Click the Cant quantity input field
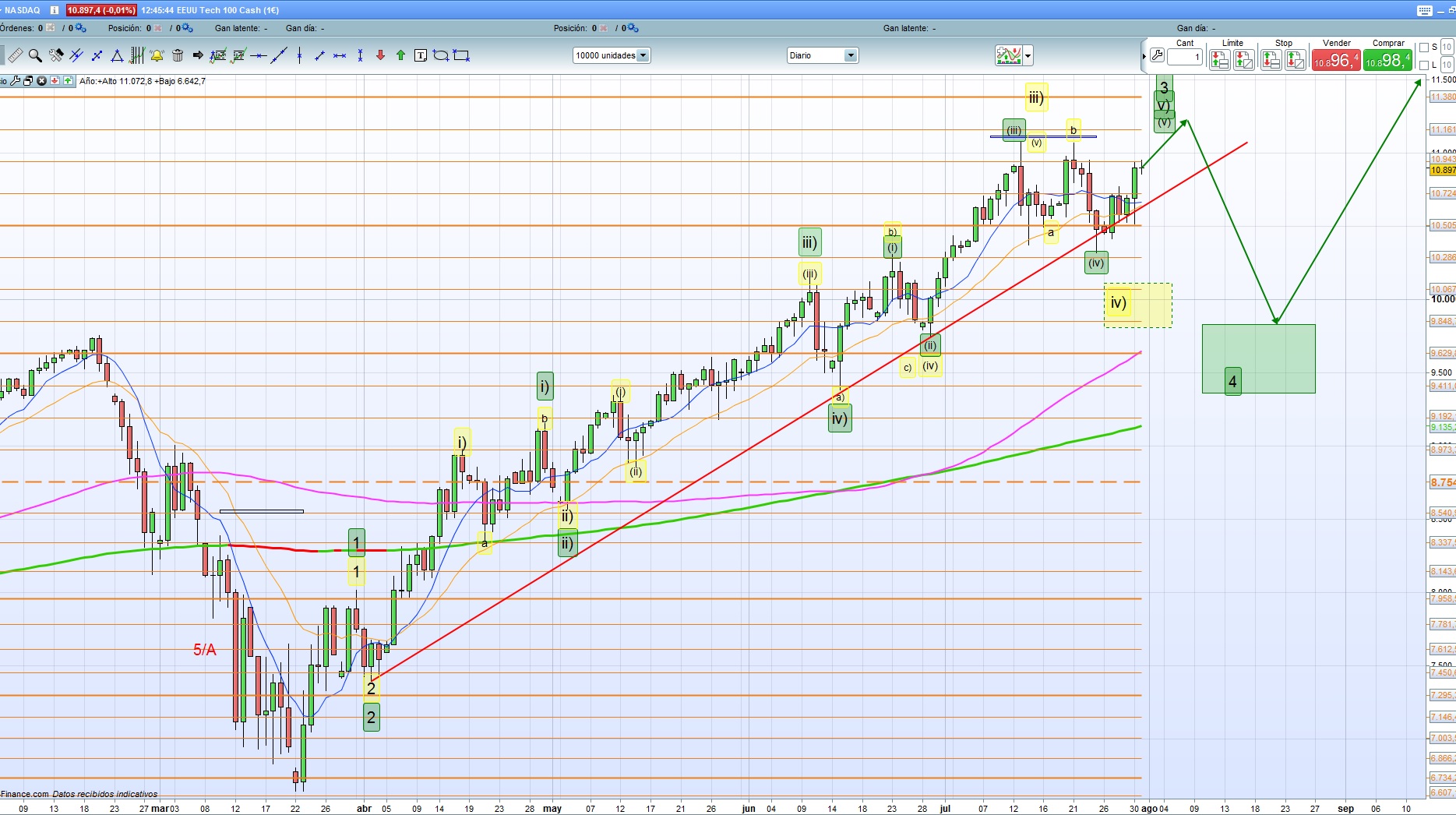The image size is (1456, 815). pos(1184,57)
